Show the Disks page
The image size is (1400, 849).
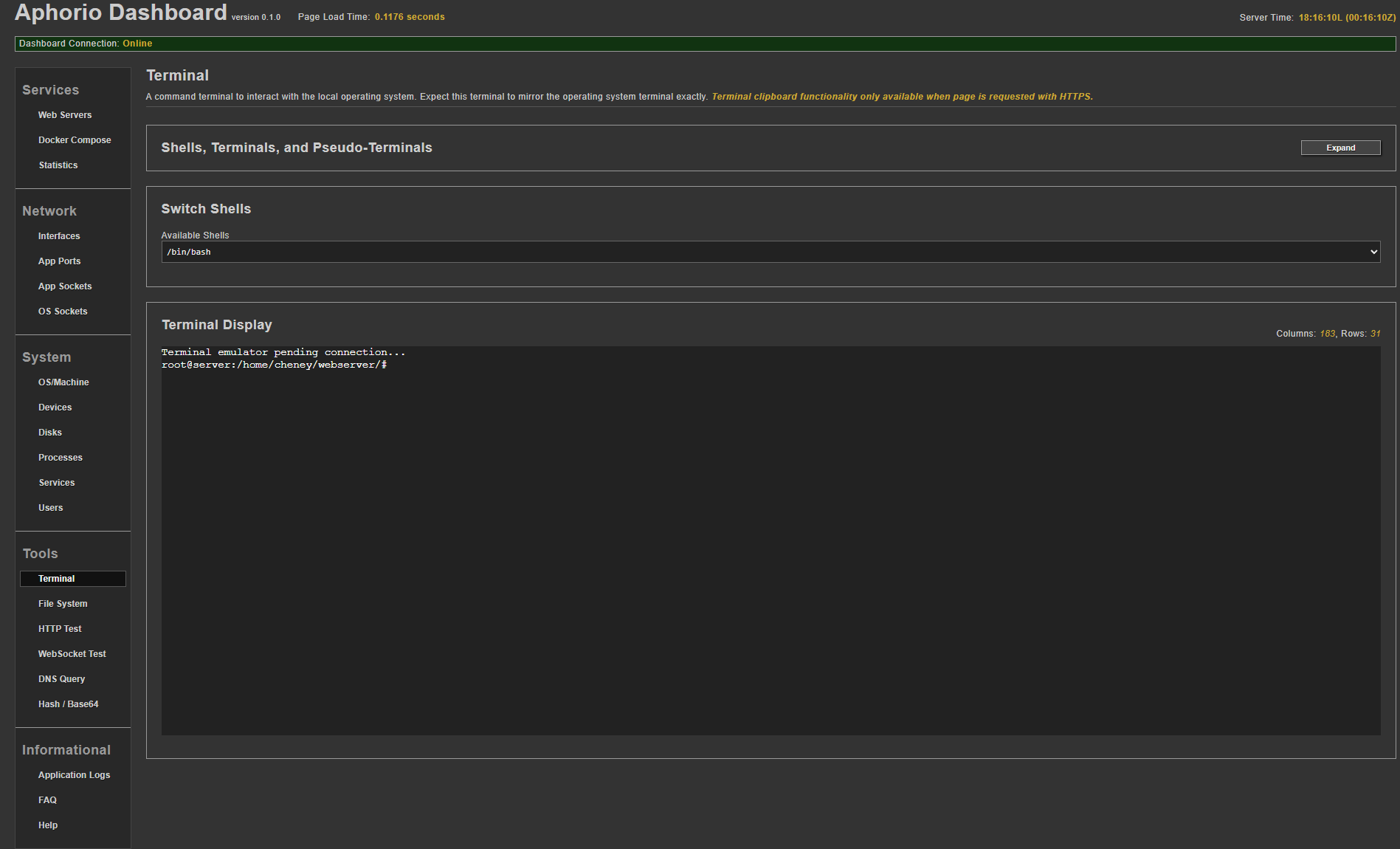[50, 433]
